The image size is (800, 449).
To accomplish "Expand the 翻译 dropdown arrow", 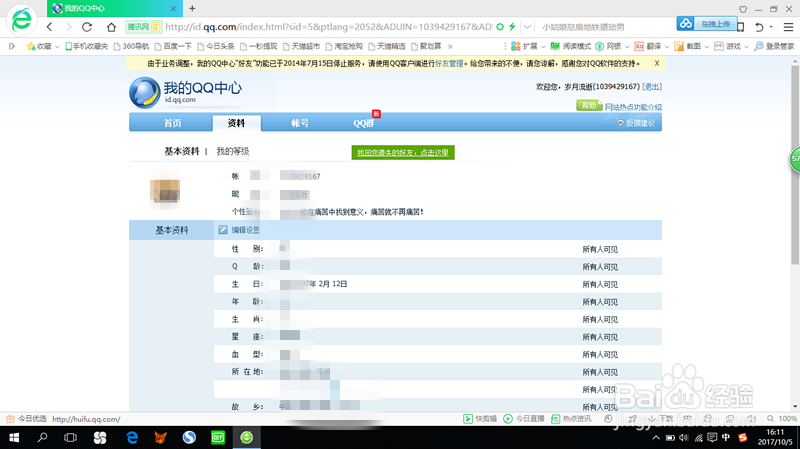I will click(x=666, y=47).
